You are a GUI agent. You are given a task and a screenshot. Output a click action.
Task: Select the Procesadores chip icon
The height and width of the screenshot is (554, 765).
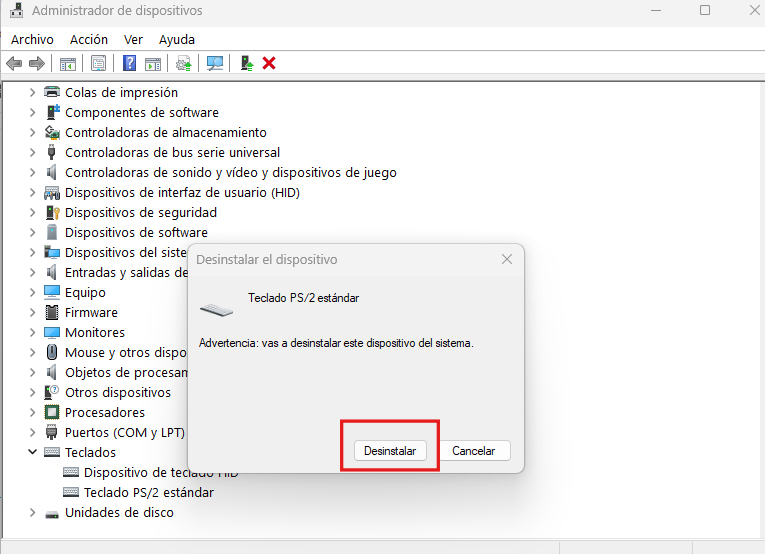(52, 412)
